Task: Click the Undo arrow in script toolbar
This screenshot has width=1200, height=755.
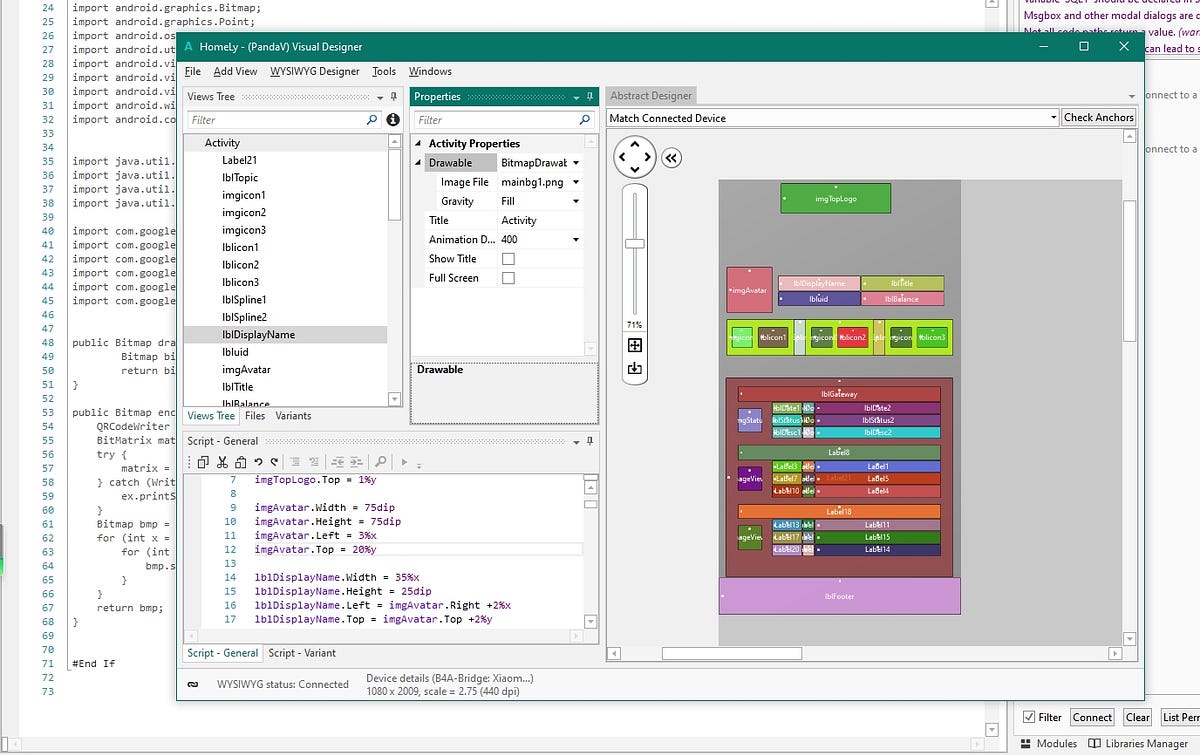Action: click(x=257, y=462)
